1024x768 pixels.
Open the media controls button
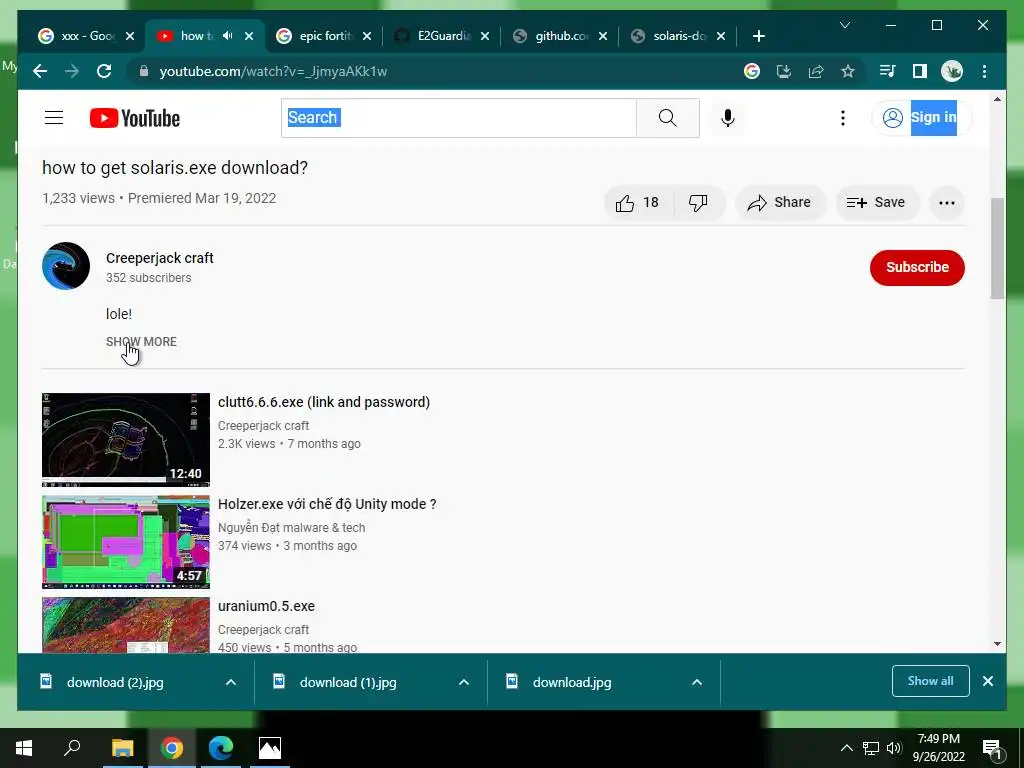coord(887,71)
